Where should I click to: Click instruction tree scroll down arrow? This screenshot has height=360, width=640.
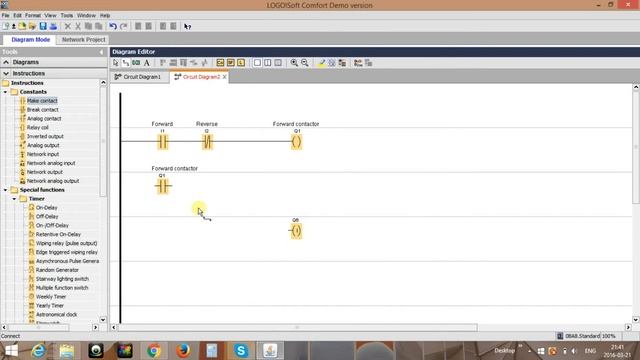pyautogui.click(x=103, y=320)
